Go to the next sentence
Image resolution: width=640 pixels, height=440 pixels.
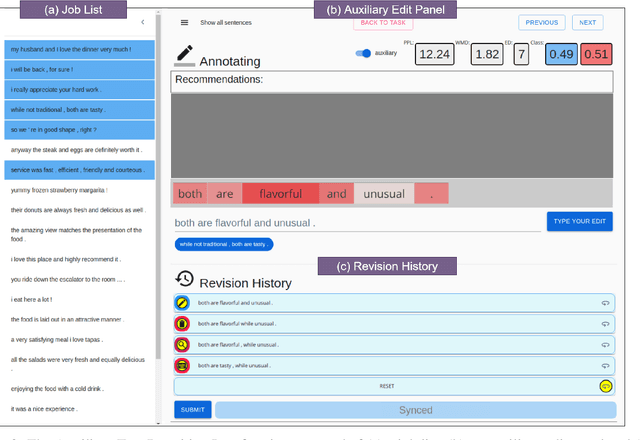(x=587, y=22)
